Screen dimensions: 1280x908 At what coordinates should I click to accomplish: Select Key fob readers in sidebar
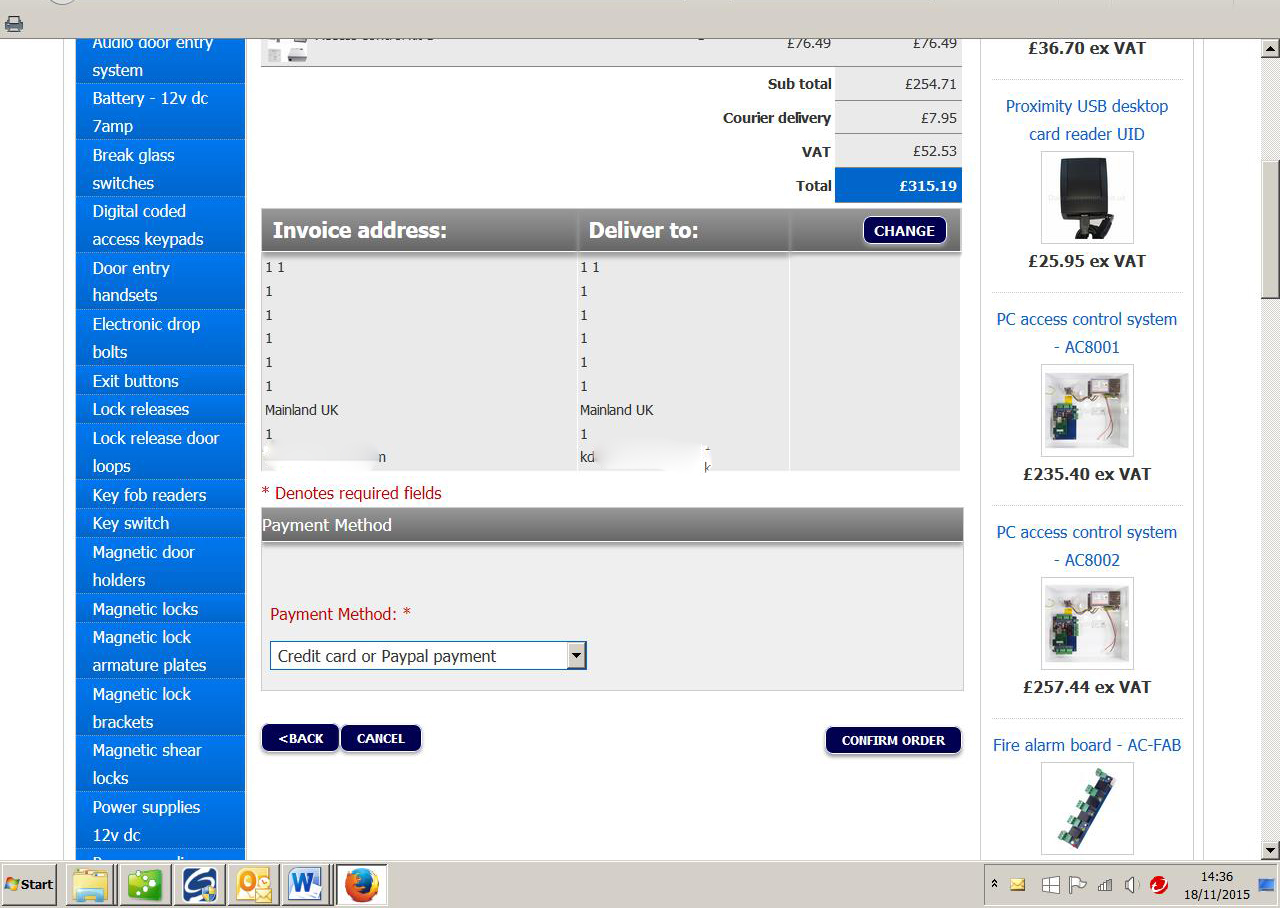tap(149, 495)
